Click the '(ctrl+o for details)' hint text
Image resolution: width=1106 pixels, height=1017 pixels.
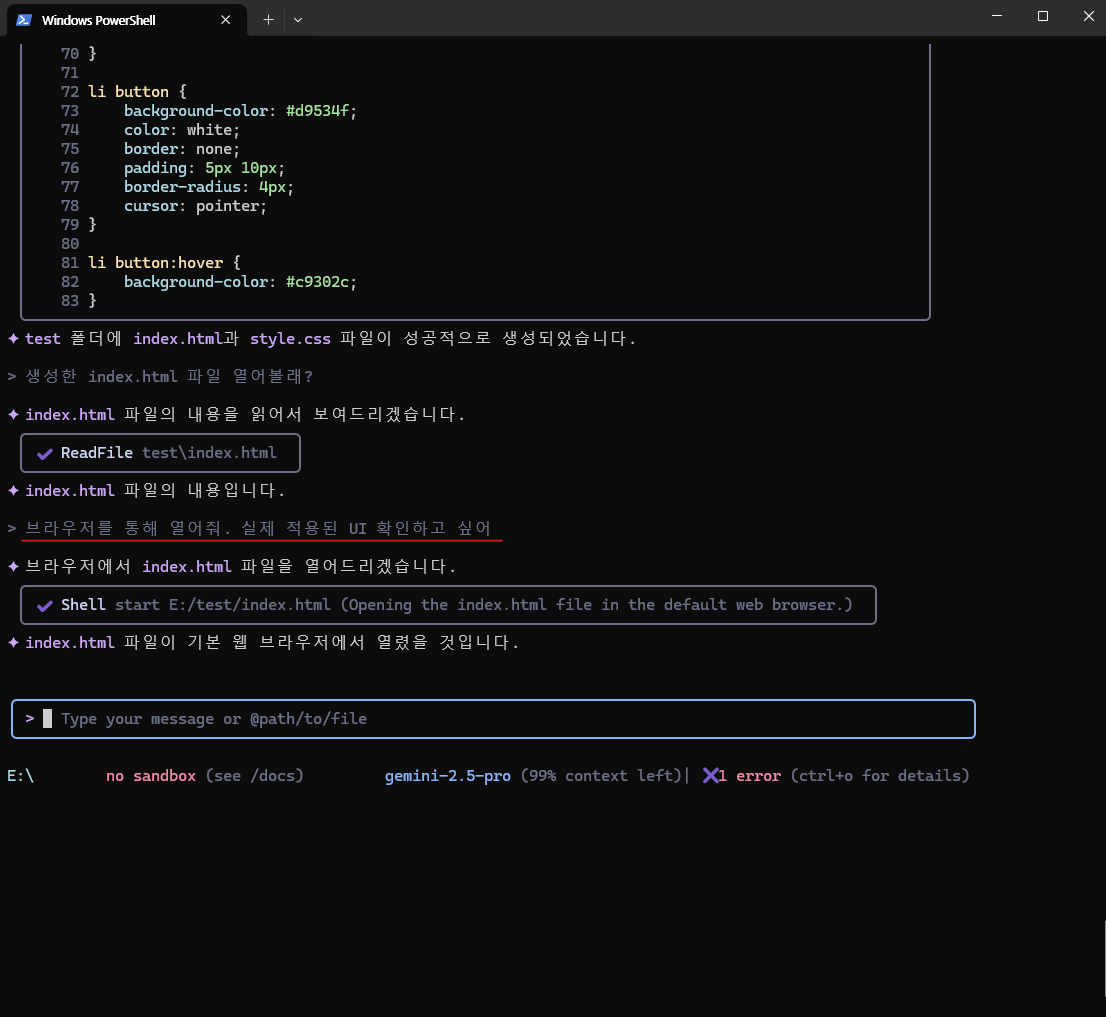(x=880, y=776)
